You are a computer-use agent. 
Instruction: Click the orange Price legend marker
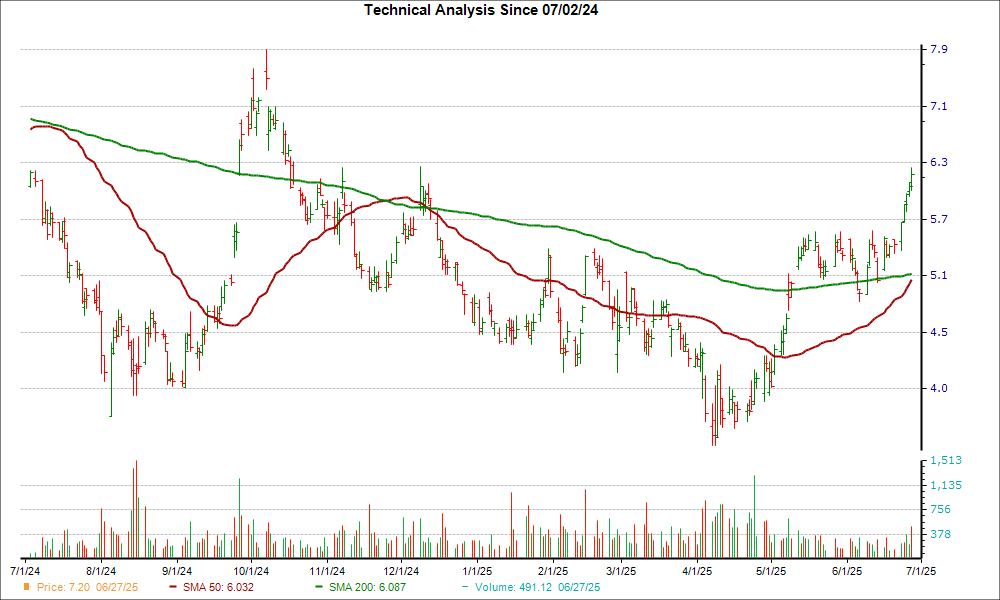coord(26,587)
